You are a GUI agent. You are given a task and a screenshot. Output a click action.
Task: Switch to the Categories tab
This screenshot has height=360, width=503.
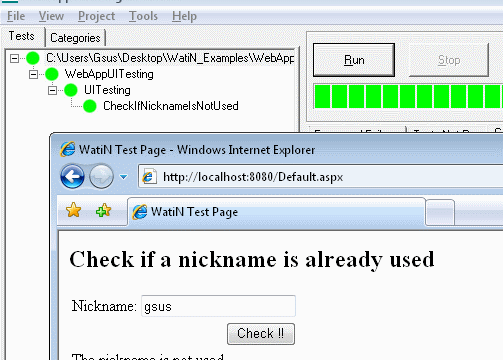coord(75,38)
